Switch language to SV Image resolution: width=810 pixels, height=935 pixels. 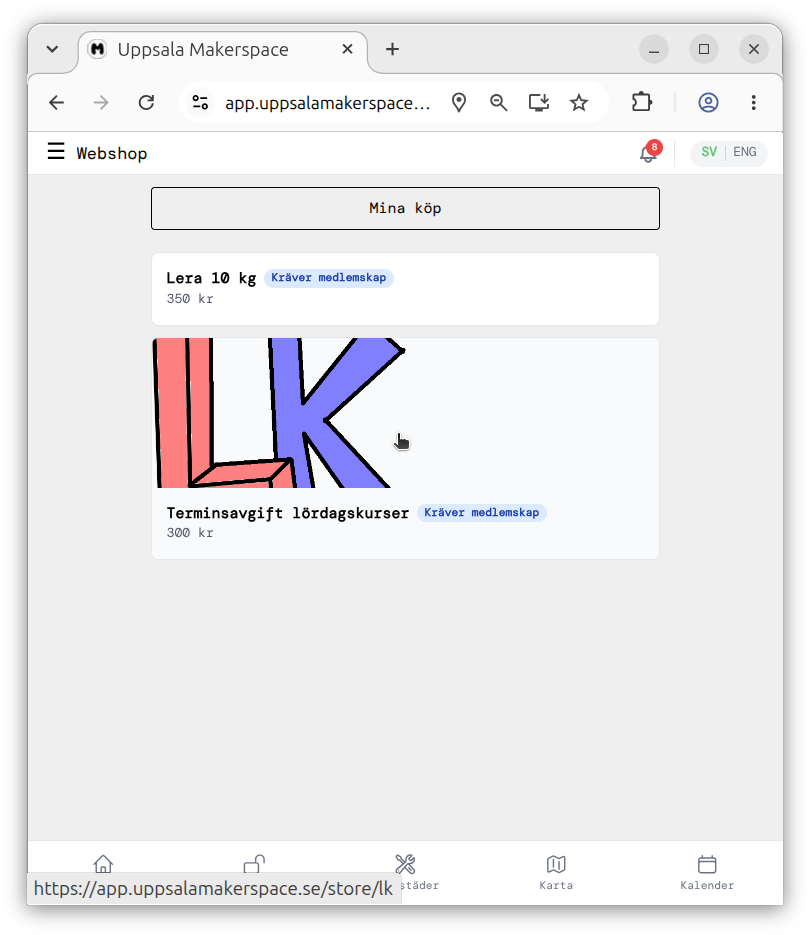pos(709,152)
